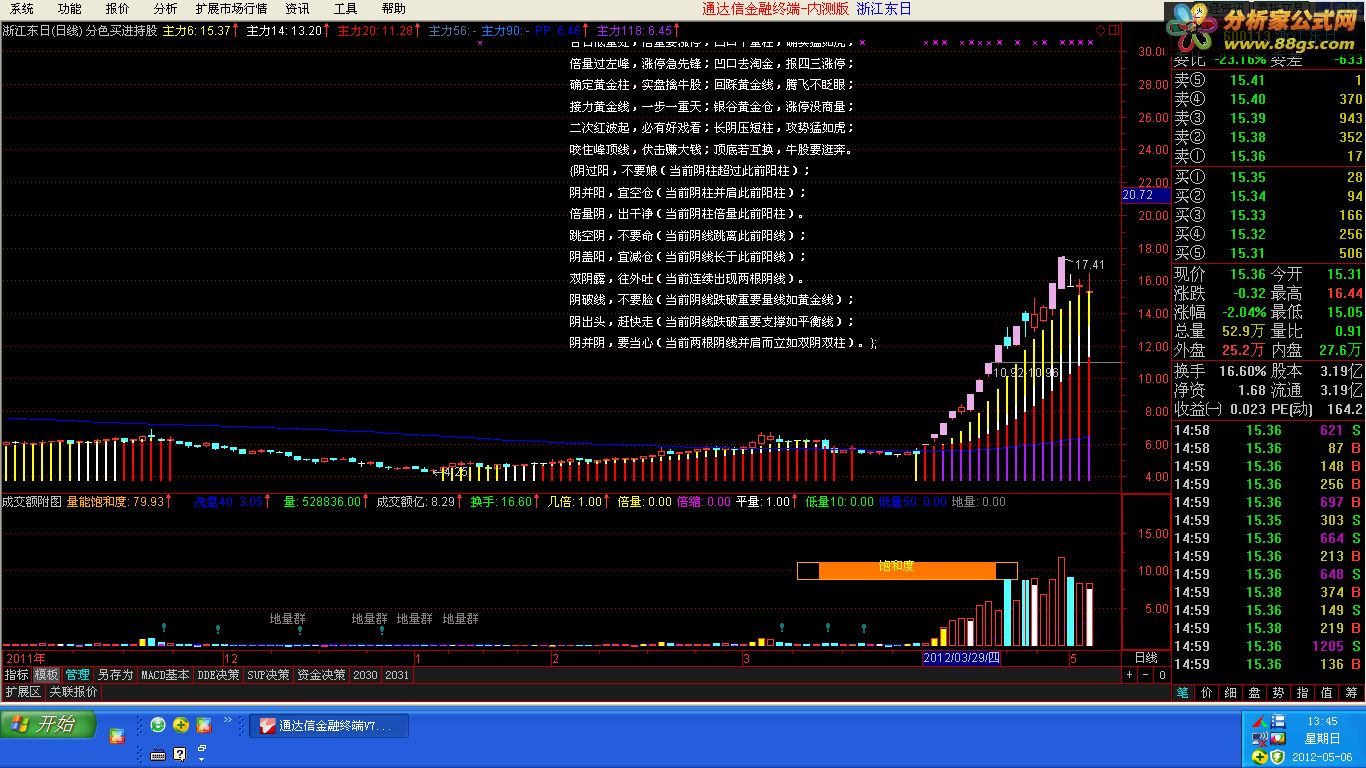Click the trade row with volume 1205

pyautogui.click(x=1269, y=646)
